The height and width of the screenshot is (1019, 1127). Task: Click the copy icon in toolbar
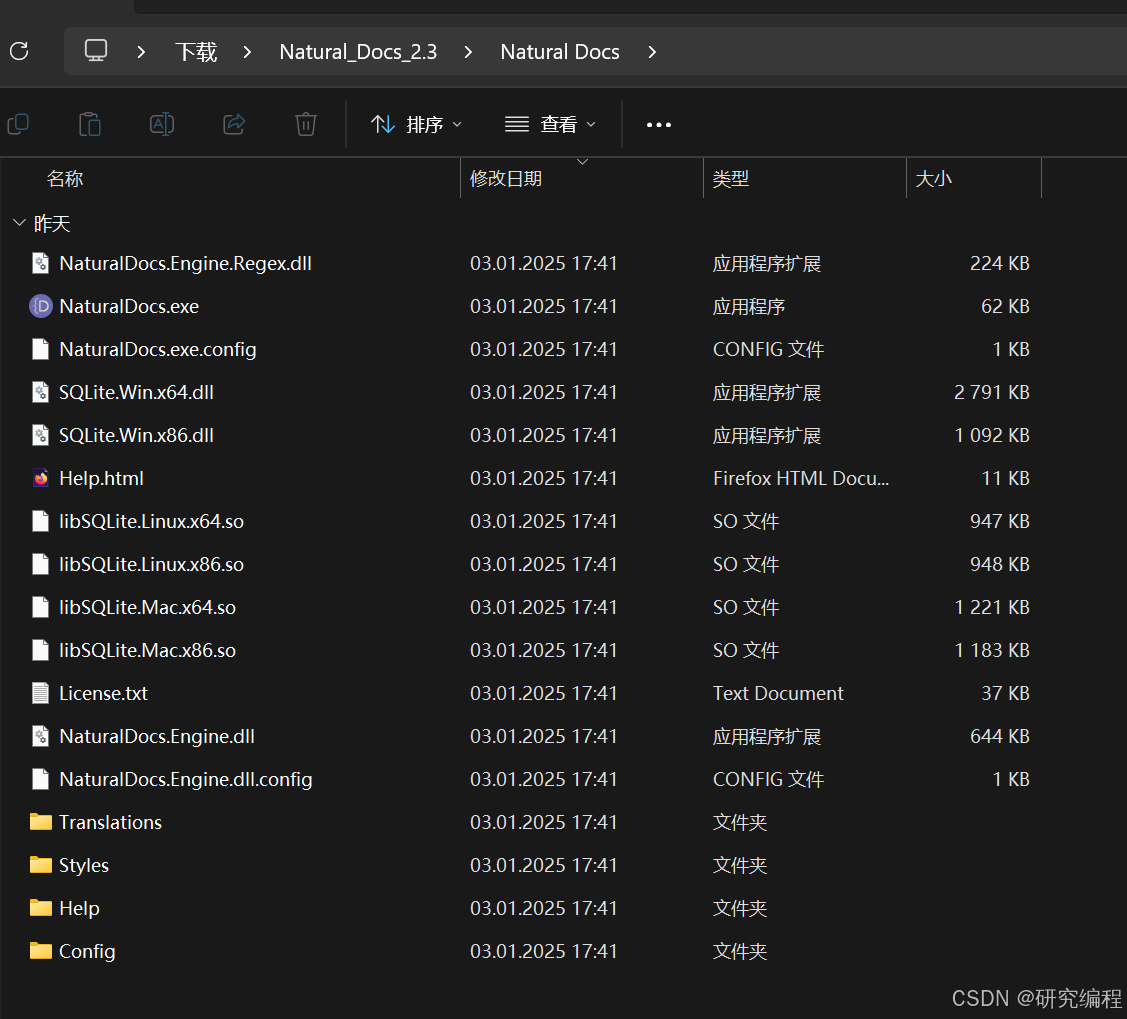18,124
